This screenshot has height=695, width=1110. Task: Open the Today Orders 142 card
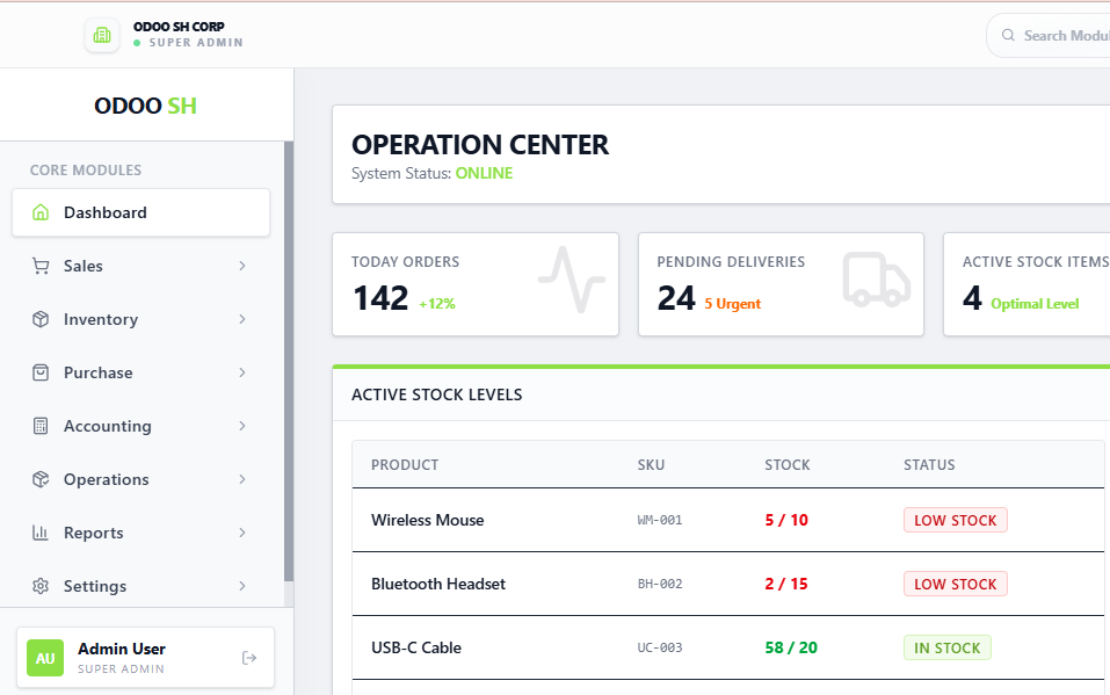[476, 285]
